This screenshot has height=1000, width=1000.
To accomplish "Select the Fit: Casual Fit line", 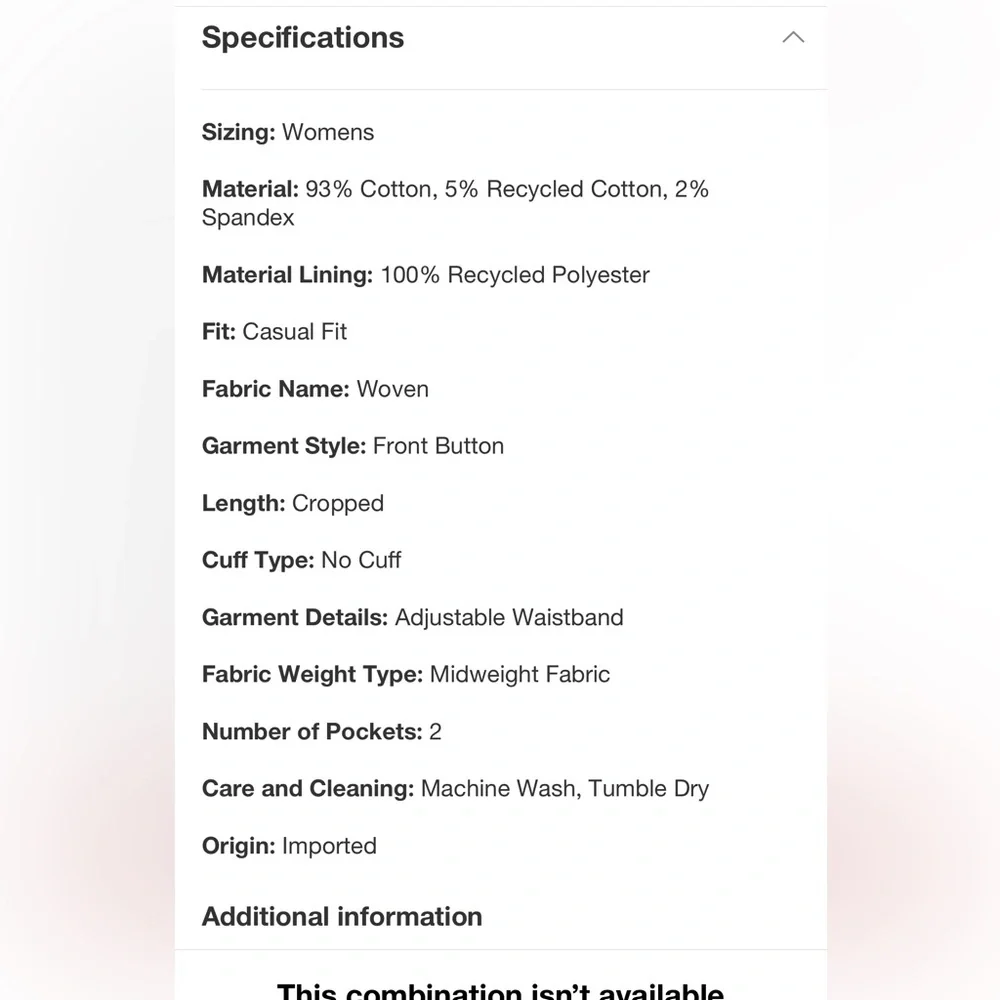I will point(274,332).
